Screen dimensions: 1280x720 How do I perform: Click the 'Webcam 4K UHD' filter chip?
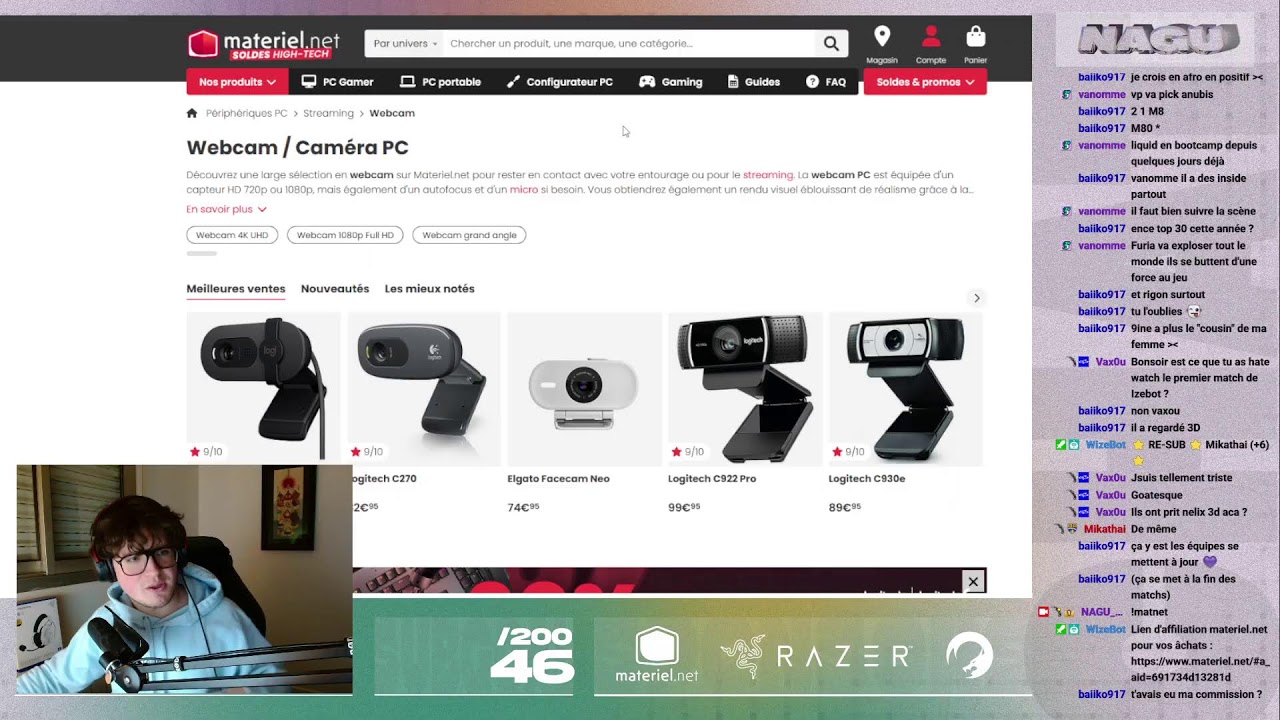(x=232, y=235)
